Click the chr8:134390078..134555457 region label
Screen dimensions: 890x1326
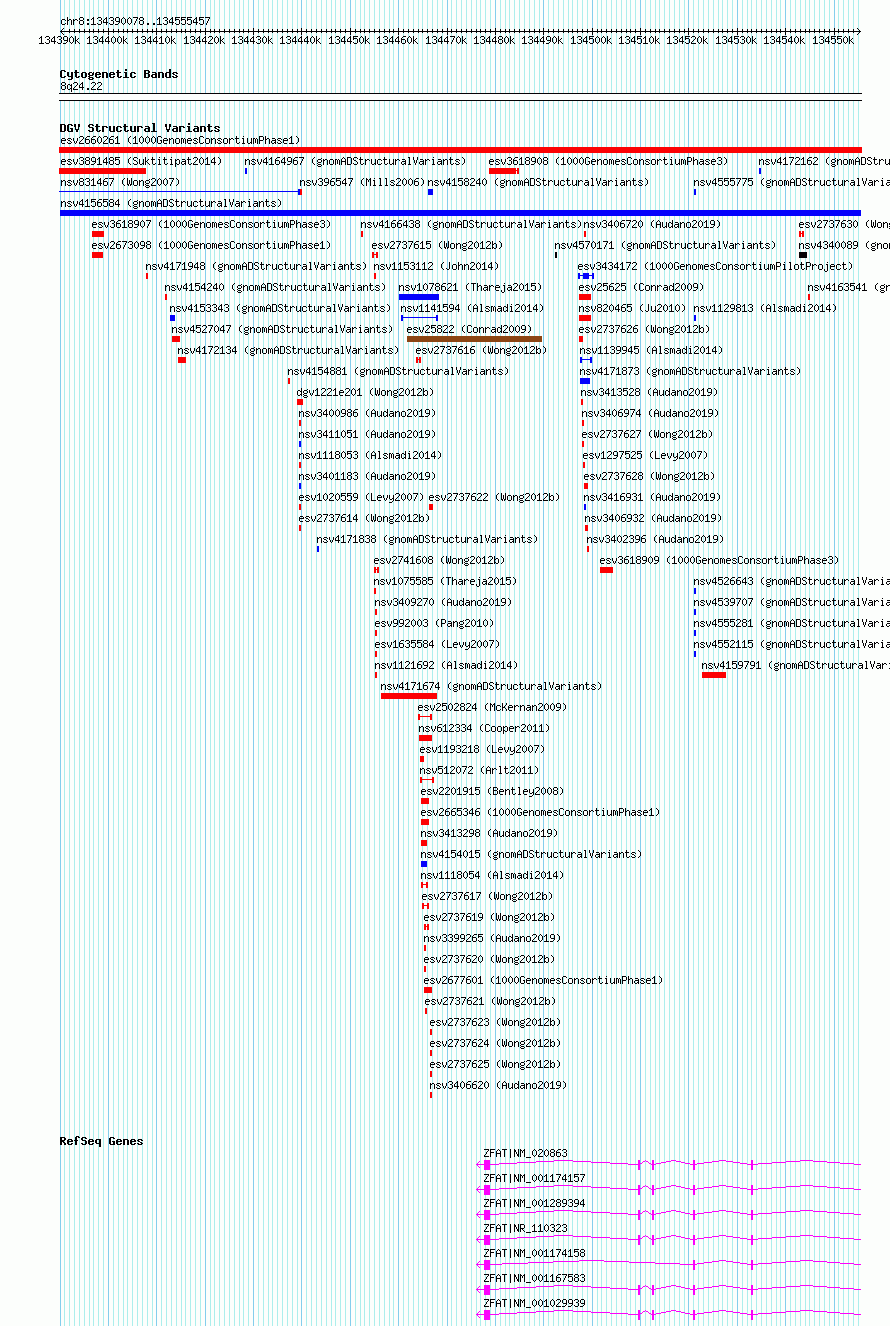click(135, 21)
